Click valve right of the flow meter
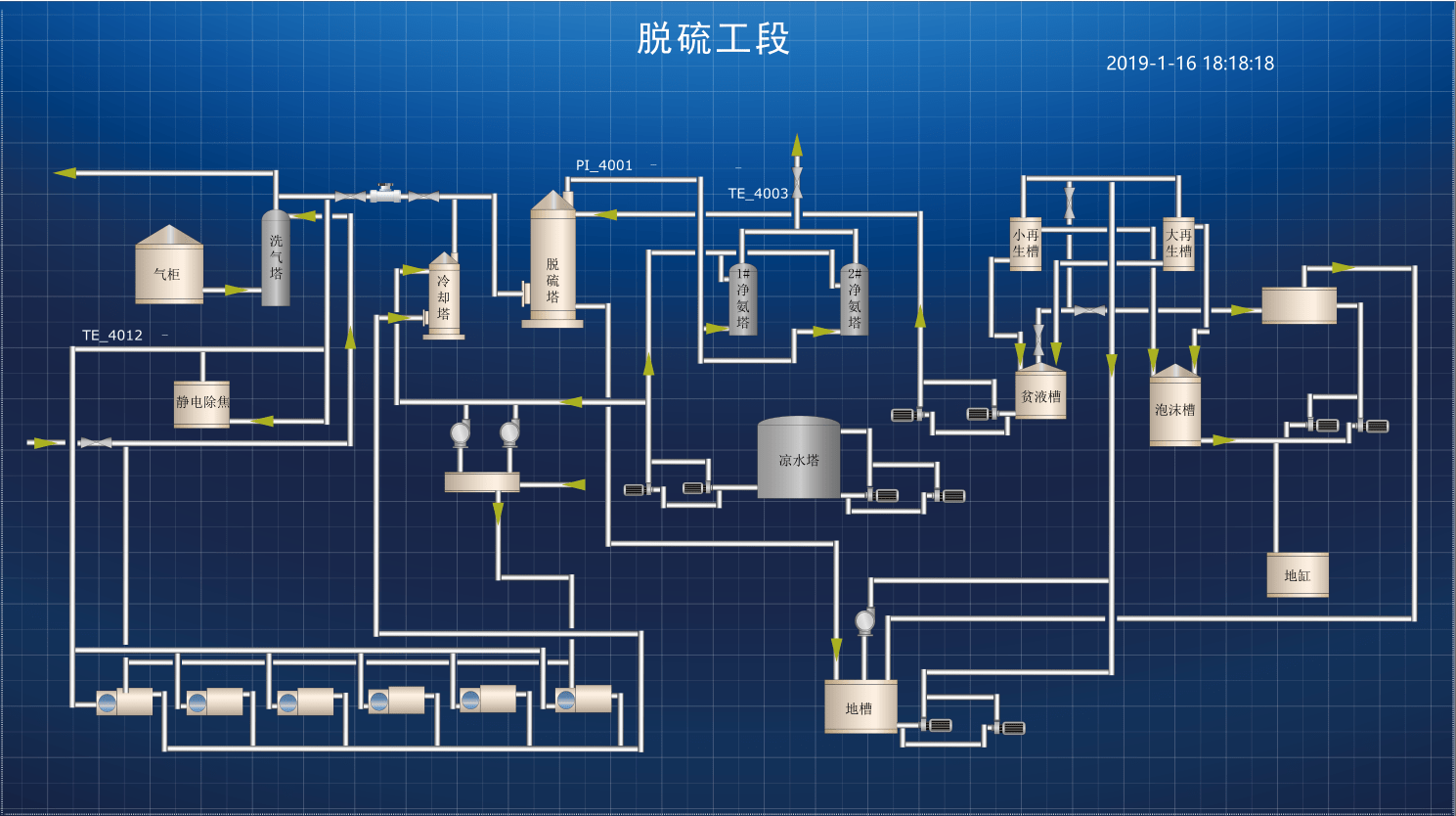The image size is (1456, 816). pyautogui.click(x=423, y=197)
